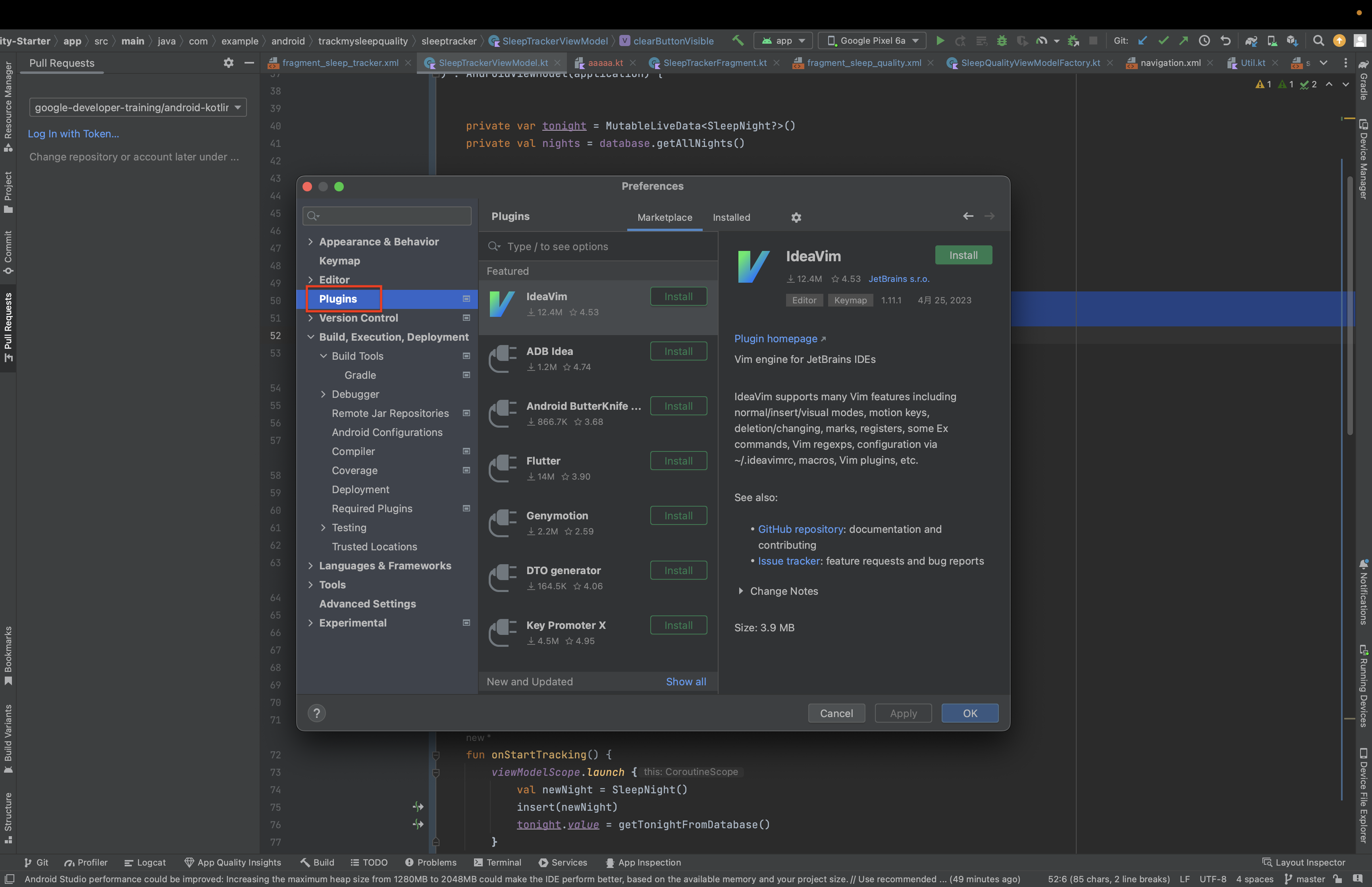
Task: Expand Languages & Frameworks node
Action: (311, 566)
